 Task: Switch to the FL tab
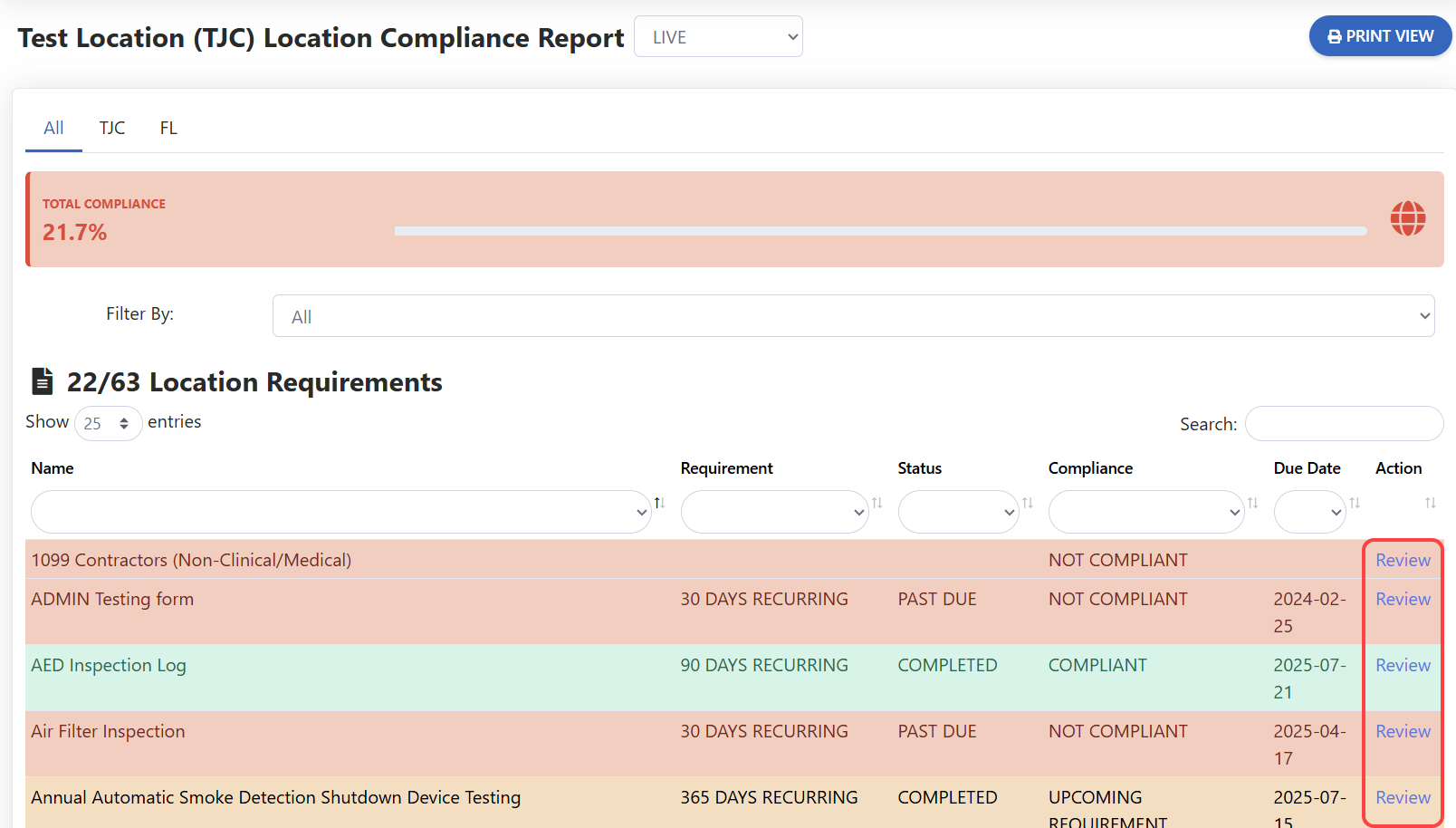click(168, 128)
